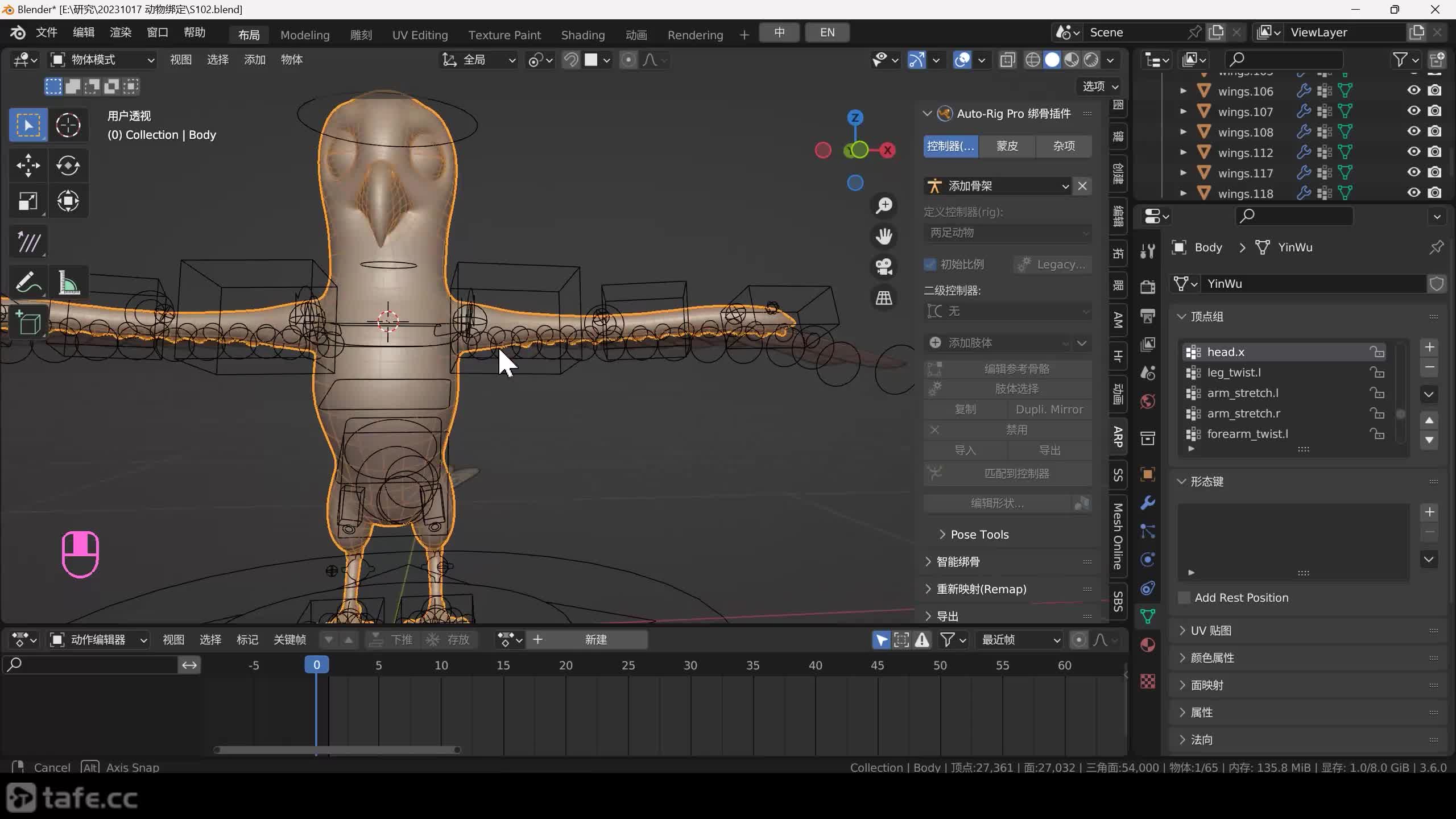Switch to the Modeling workspace tab
Screen dimensions: 1456x819
305,35
